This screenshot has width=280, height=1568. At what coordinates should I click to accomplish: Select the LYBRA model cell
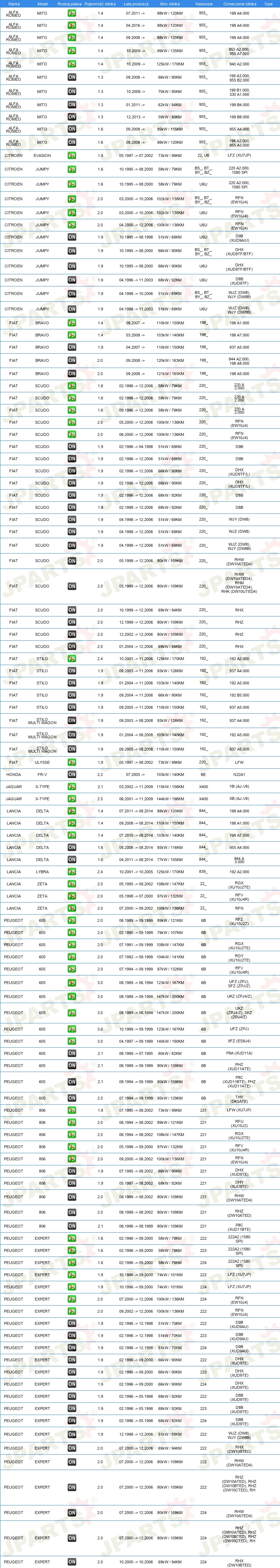coord(42,872)
